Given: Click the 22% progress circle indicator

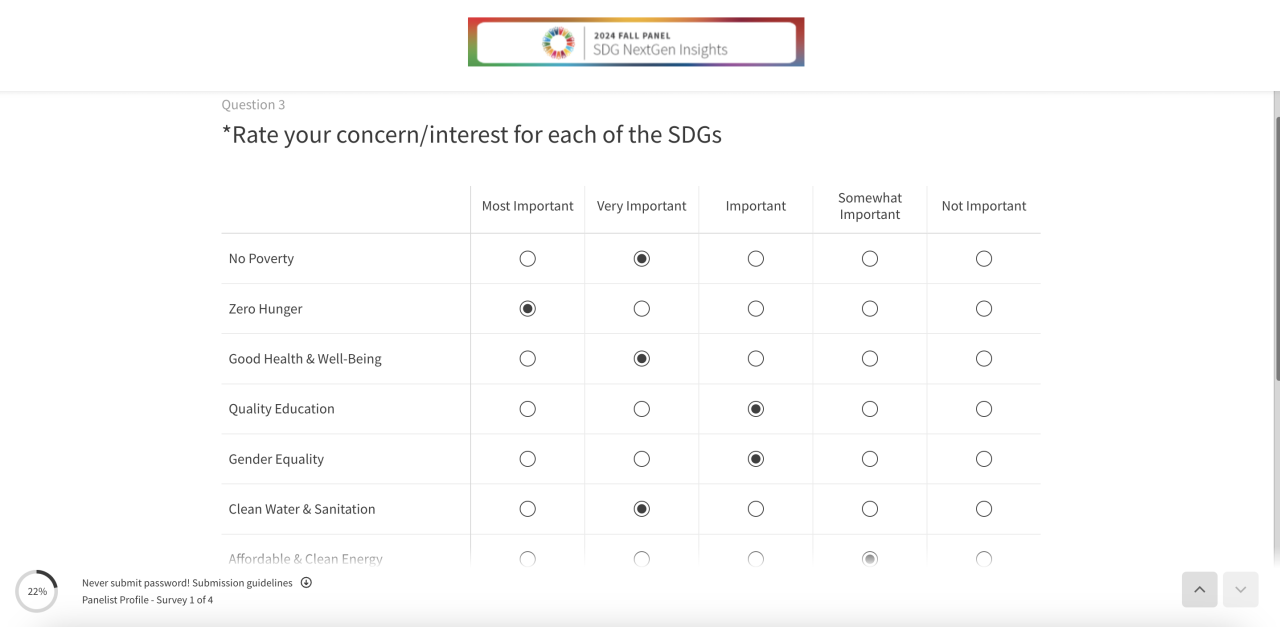Looking at the screenshot, I should [37, 591].
